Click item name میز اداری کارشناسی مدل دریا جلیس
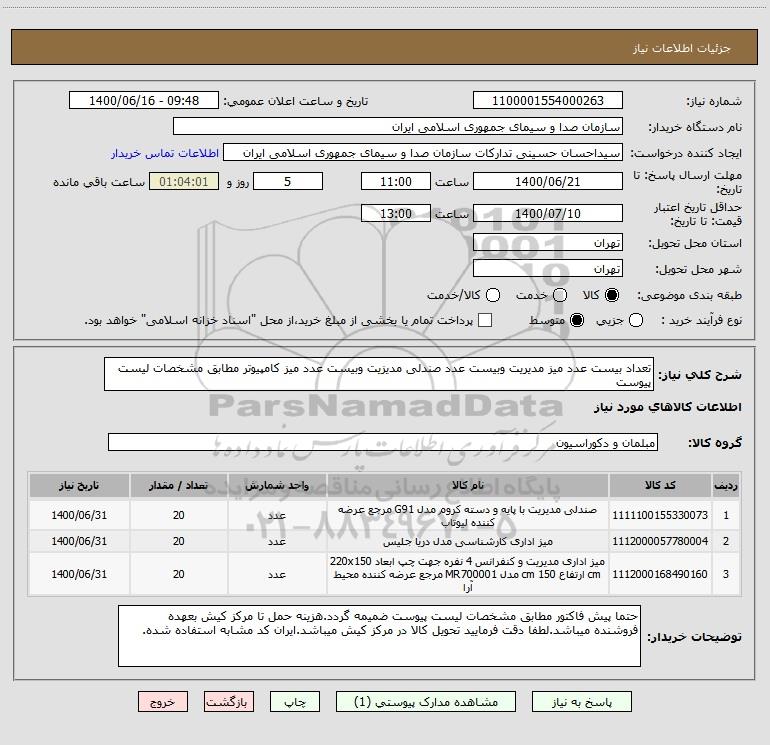770x745 pixels. tap(468, 542)
